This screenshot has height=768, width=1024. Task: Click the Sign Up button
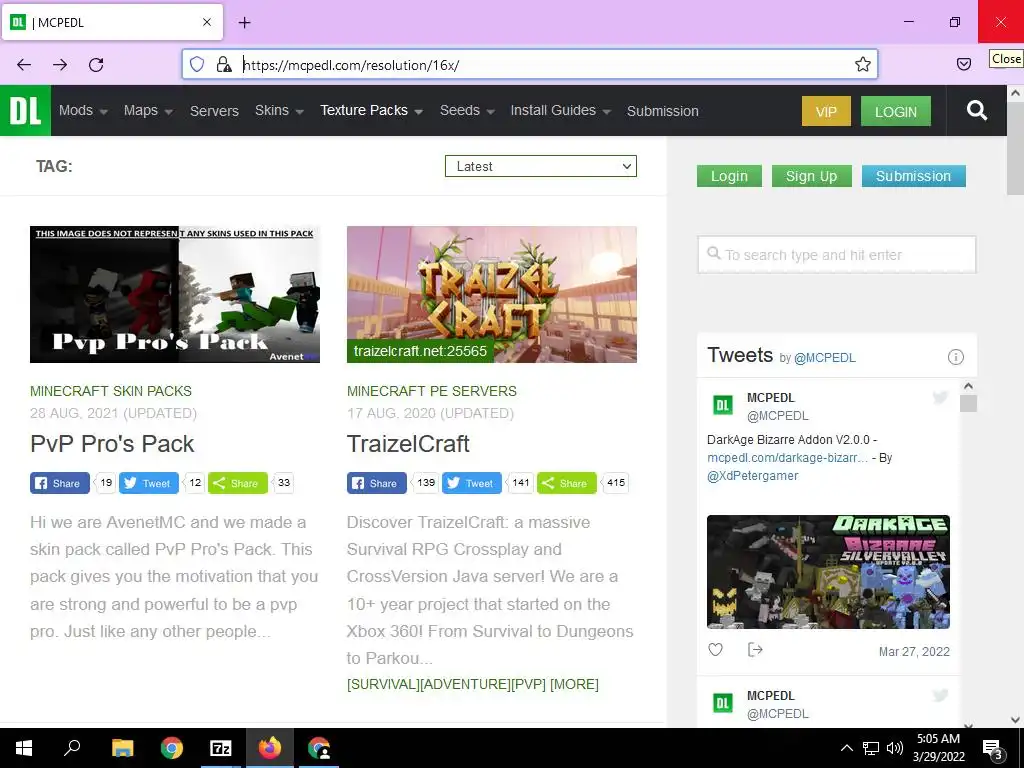point(812,176)
